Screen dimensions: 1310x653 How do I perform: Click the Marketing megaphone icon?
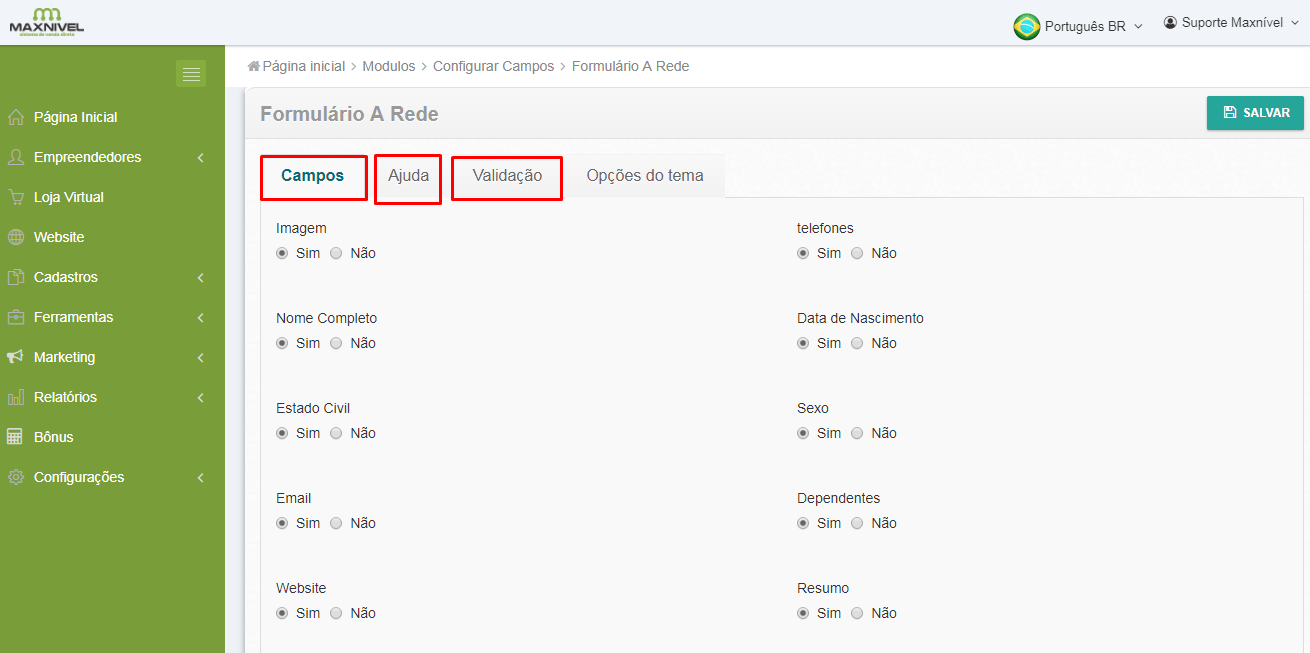pyautogui.click(x=16, y=357)
